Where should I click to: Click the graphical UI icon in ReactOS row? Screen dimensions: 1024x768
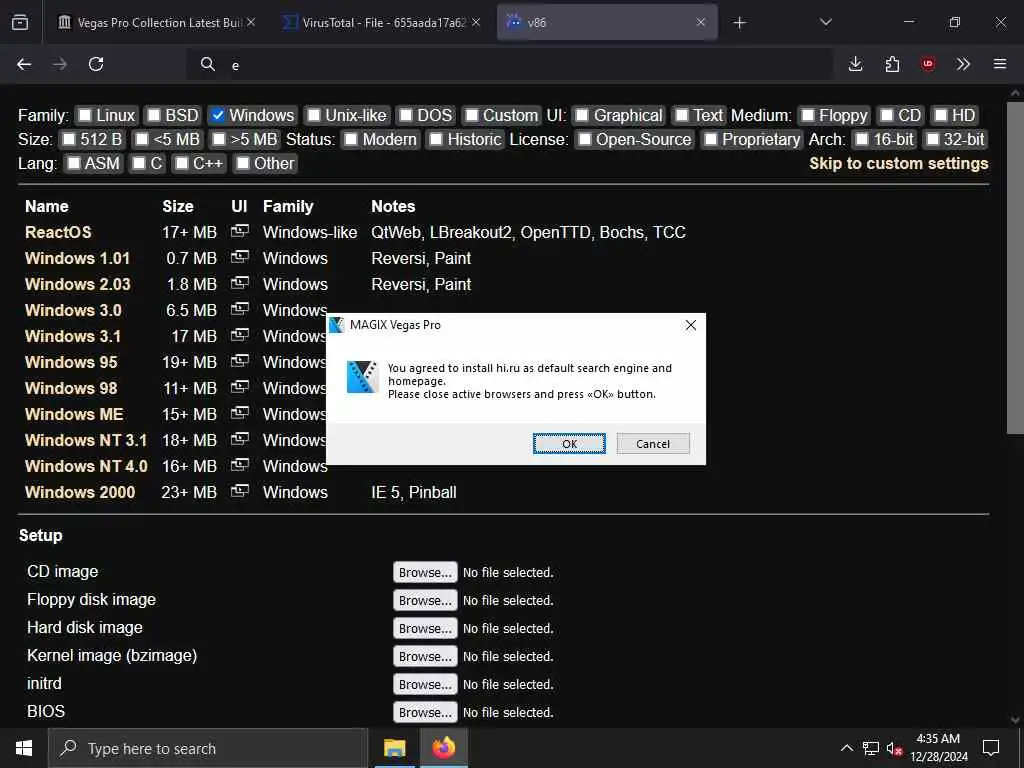(240, 231)
